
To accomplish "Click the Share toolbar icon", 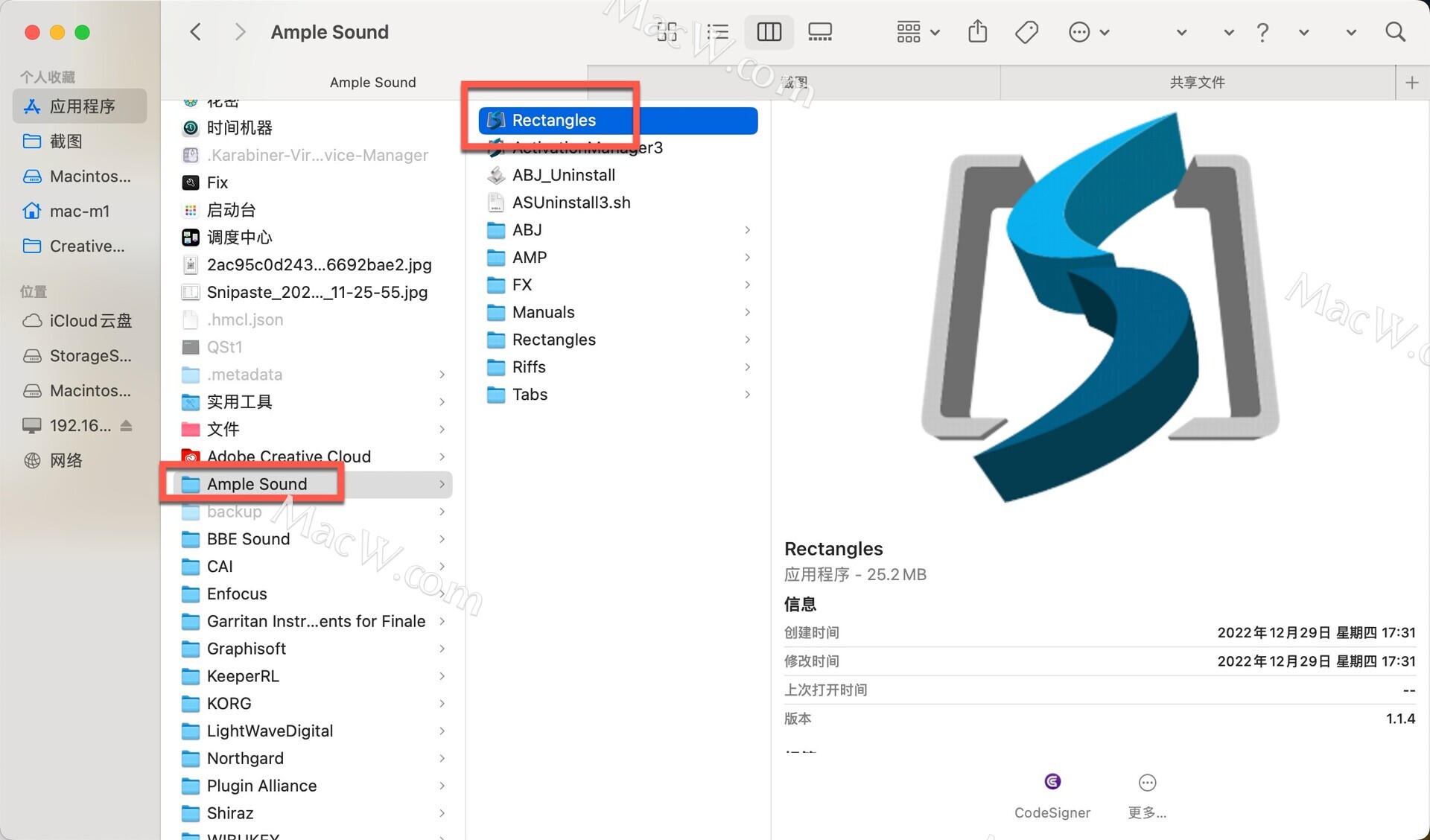I will [x=977, y=32].
